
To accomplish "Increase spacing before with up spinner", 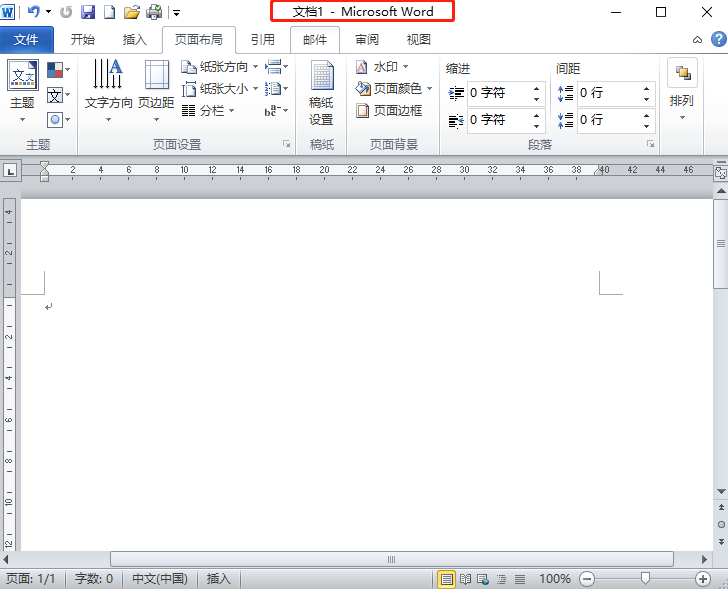I will tap(646, 88).
